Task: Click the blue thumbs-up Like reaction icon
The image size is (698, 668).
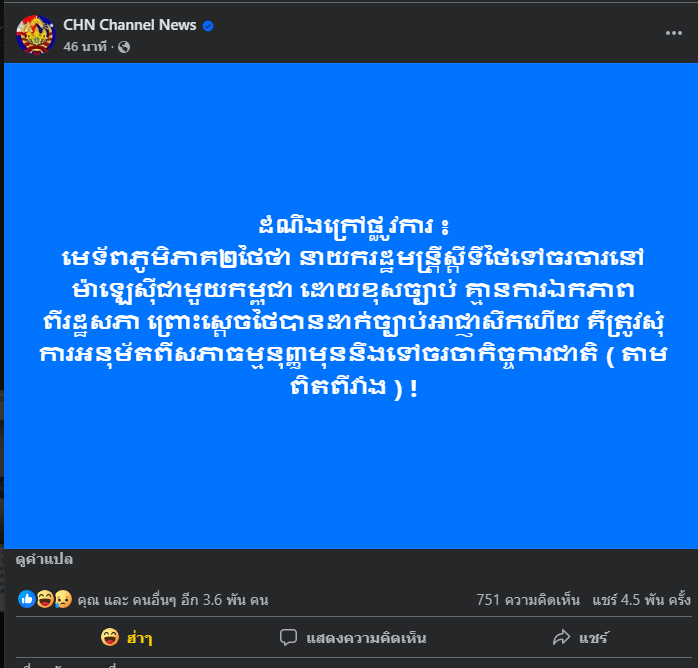Action: click(x=26, y=599)
